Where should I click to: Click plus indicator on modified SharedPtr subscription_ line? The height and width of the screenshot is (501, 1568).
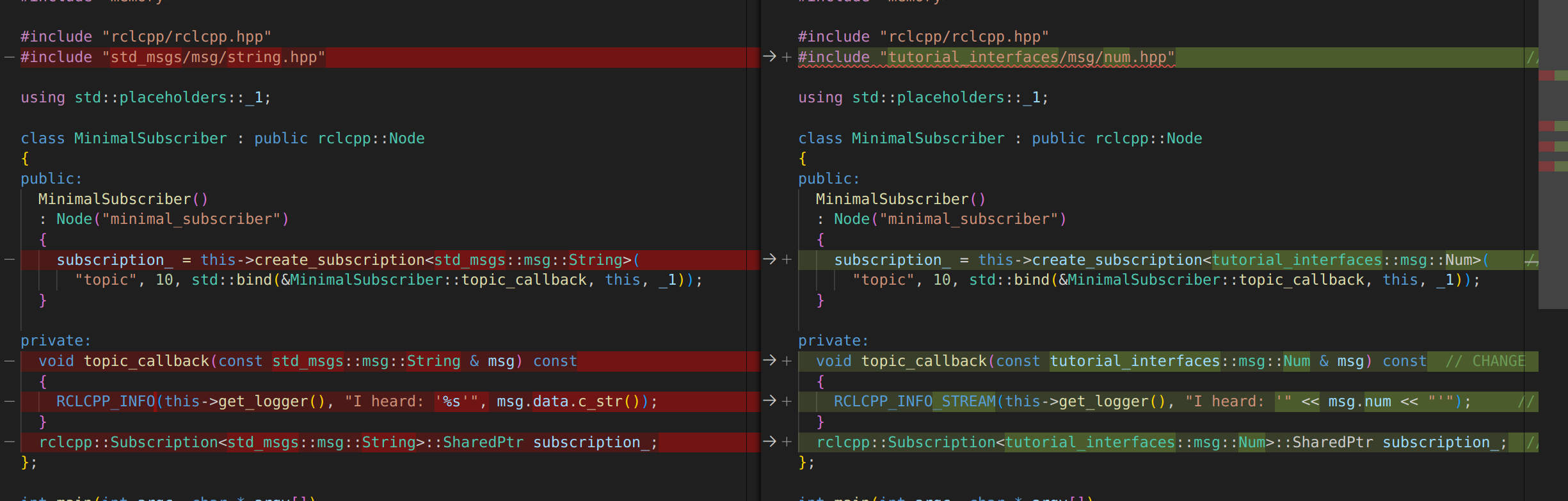[x=787, y=442]
